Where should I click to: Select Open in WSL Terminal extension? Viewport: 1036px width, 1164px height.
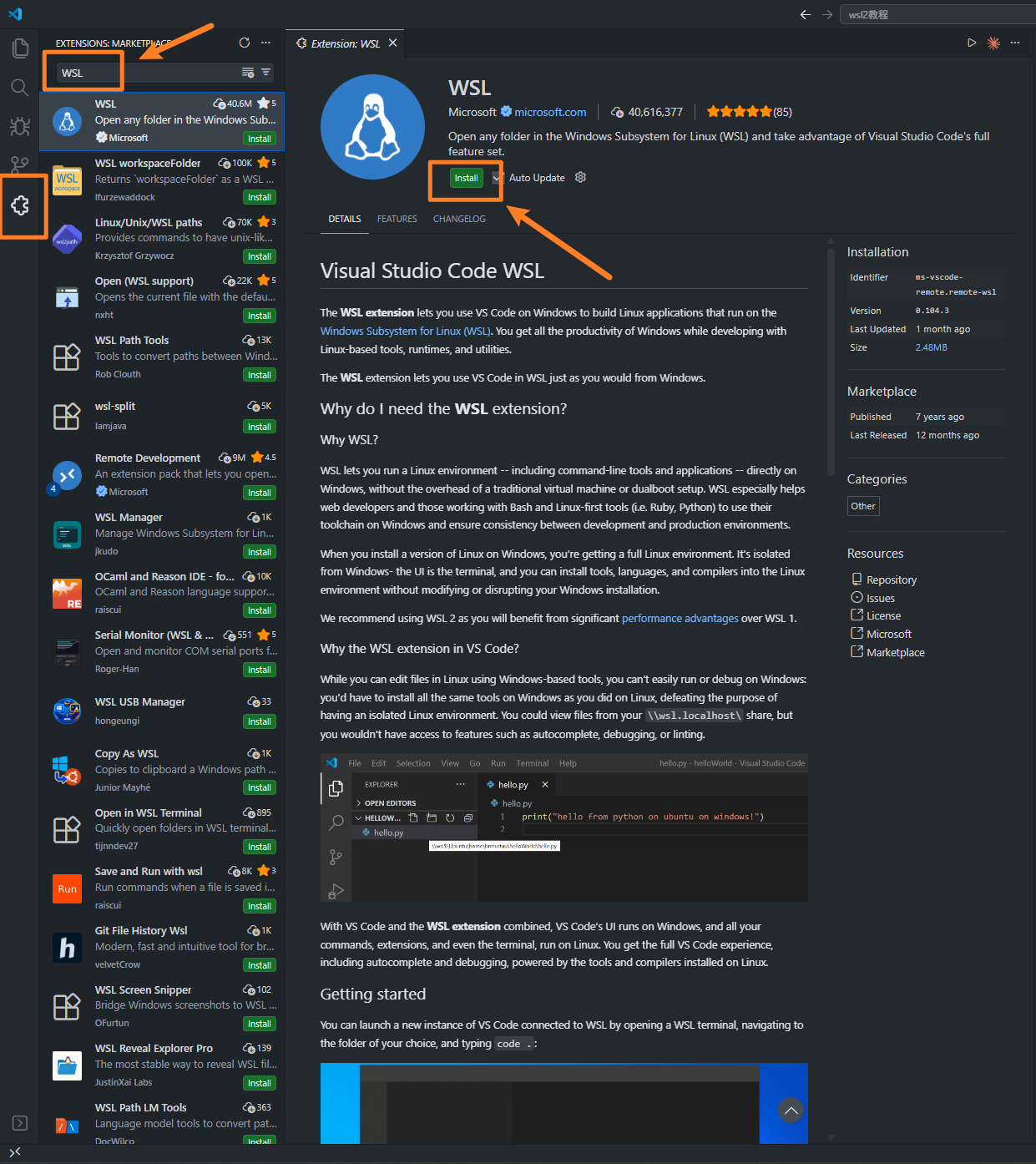[163, 829]
